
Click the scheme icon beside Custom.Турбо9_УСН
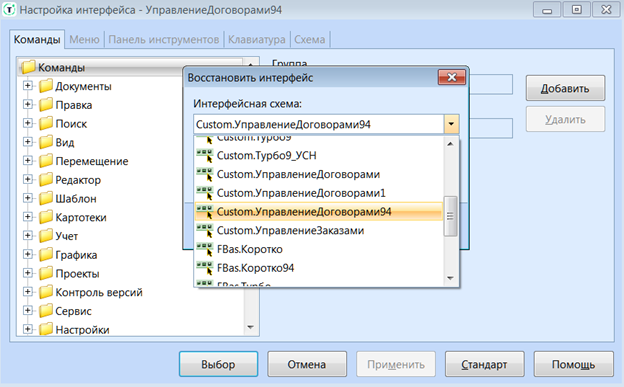click(x=205, y=155)
